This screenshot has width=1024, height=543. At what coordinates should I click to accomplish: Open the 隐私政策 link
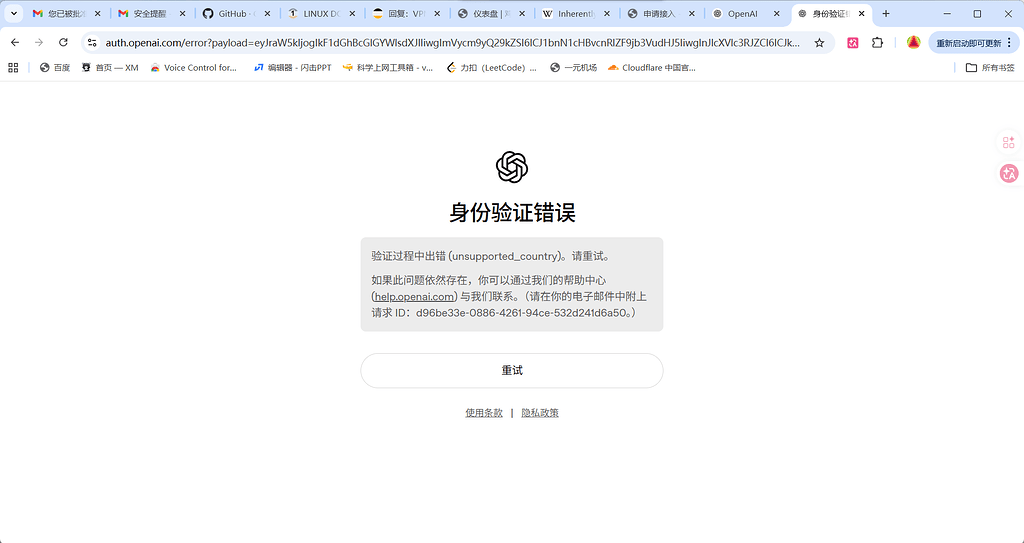pyautogui.click(x=540, y=413)
